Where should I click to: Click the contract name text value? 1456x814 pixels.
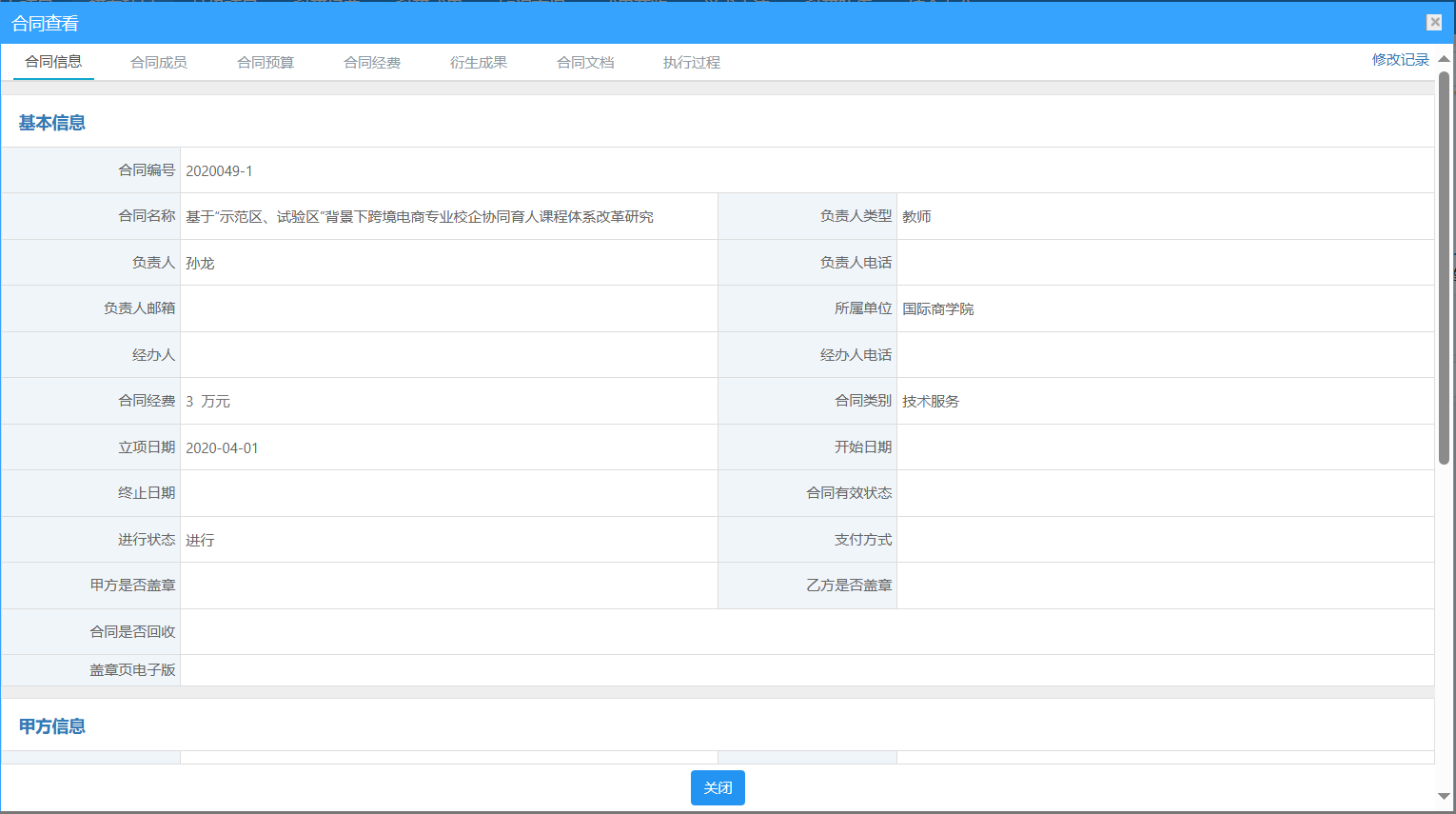point(420,217)
